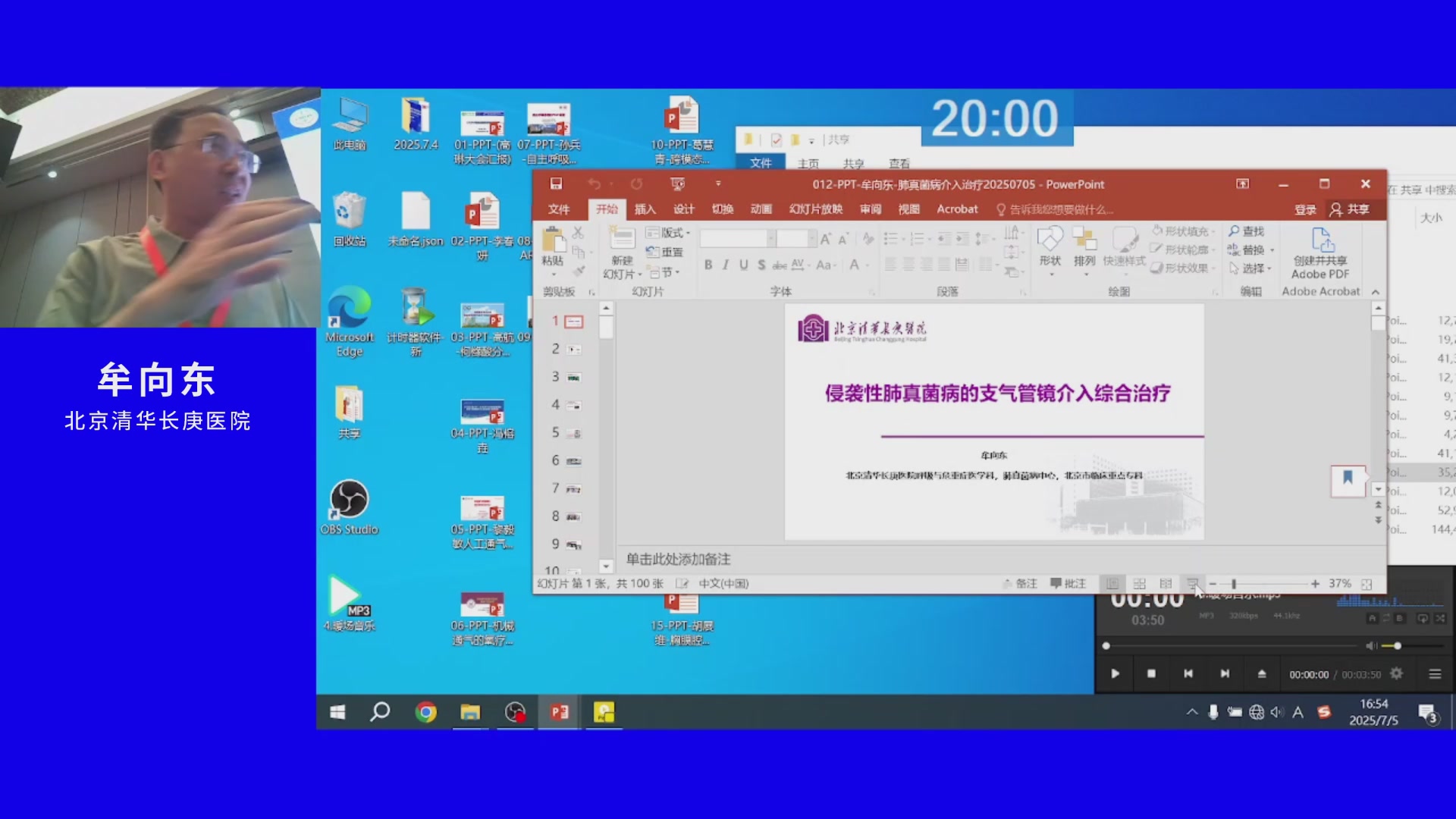Toggle shuffle in the music player
Screen dimensions: 1456x819
point(1440,618)
